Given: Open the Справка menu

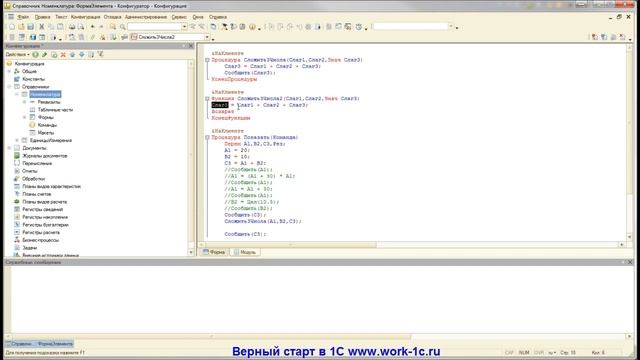Looking at the screenshot, I should 218,17.
